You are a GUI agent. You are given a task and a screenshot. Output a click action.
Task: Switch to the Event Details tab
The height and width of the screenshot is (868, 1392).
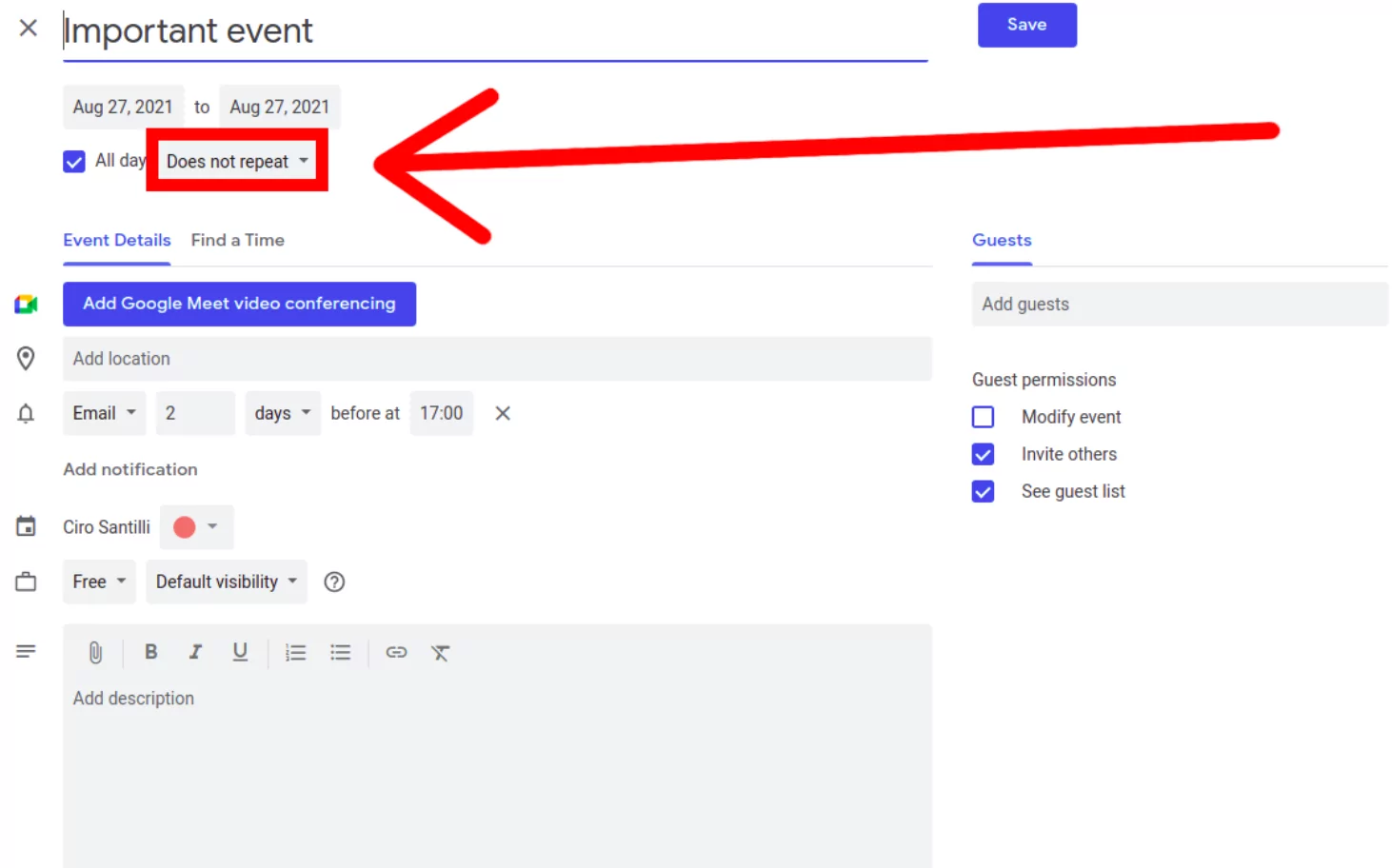click(117, 241)
